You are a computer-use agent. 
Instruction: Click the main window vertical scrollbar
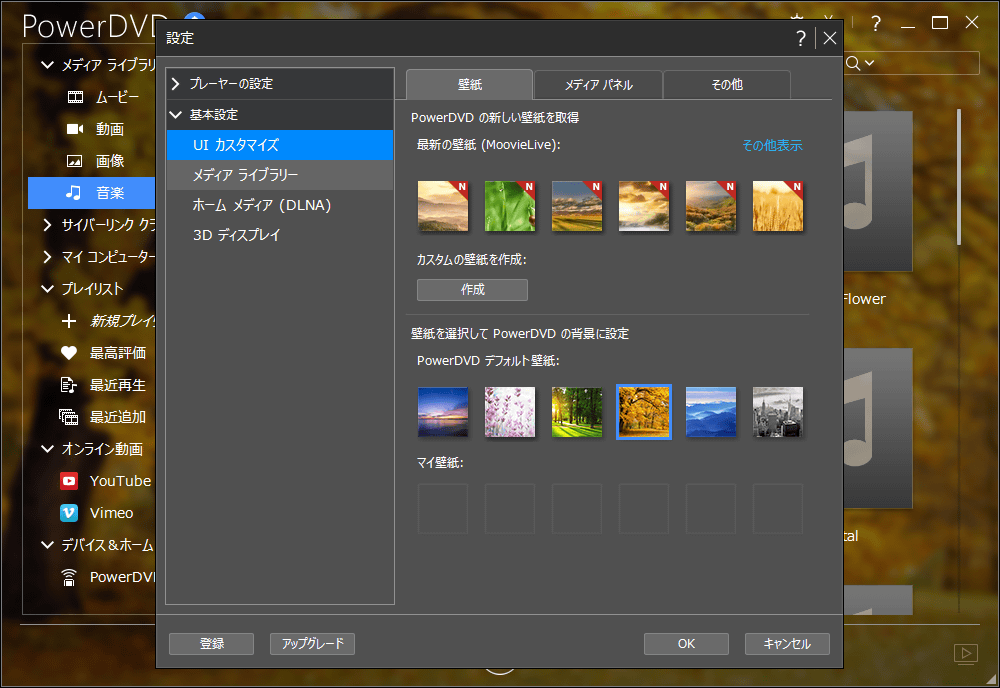pyautogui.click(x=959, y=177)
